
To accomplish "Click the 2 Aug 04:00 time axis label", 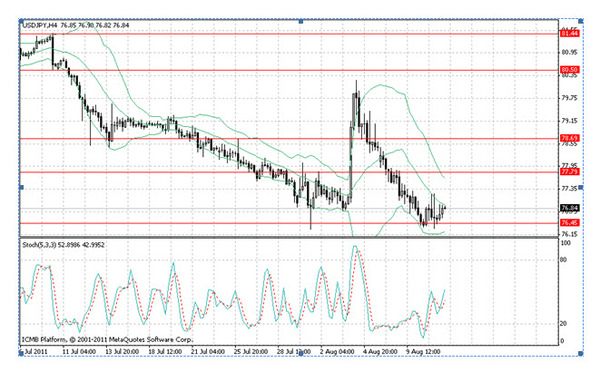I will (x=336, y=351).
